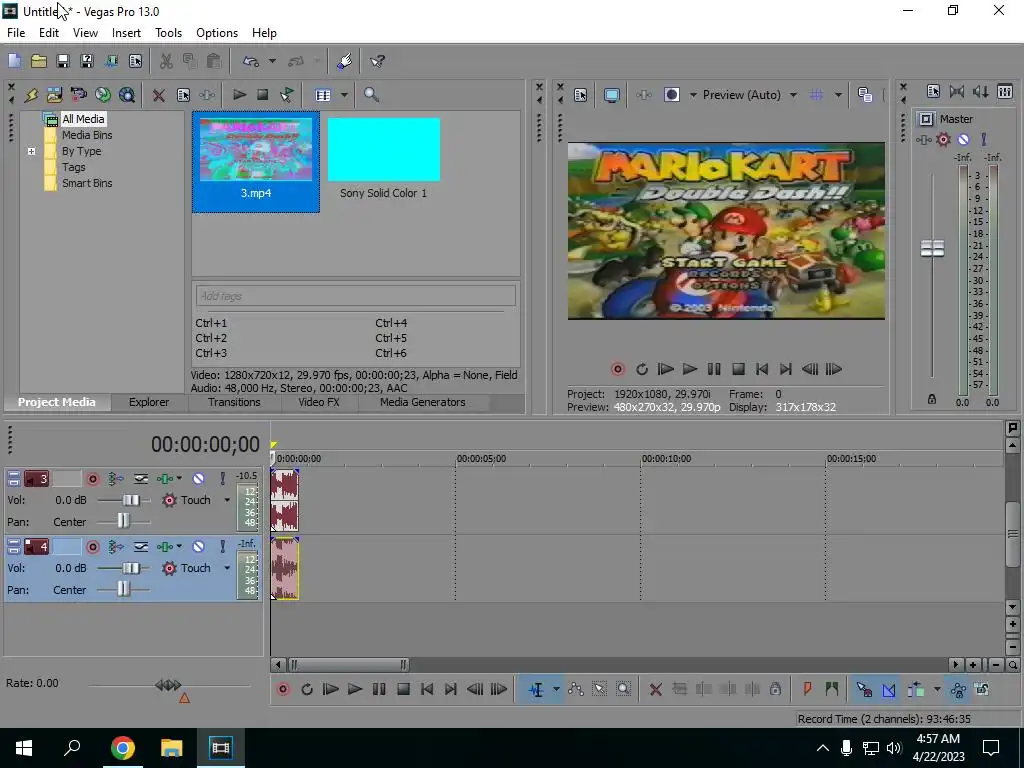Click track 4 pan slider
This screenshot has height=768, width=1024.
pos(123,590)
